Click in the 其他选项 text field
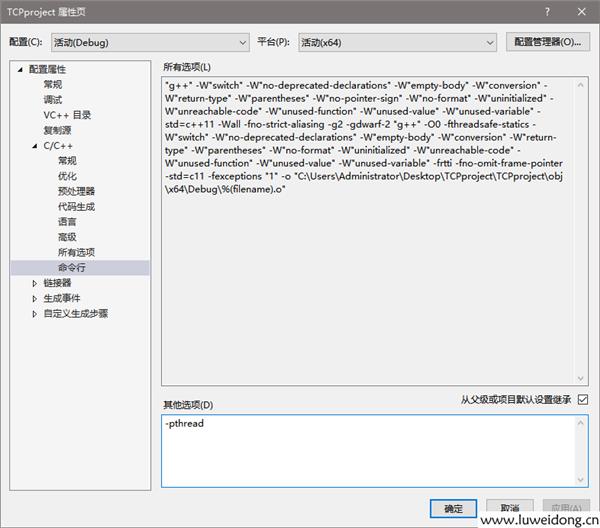 [x=370, y=450]
